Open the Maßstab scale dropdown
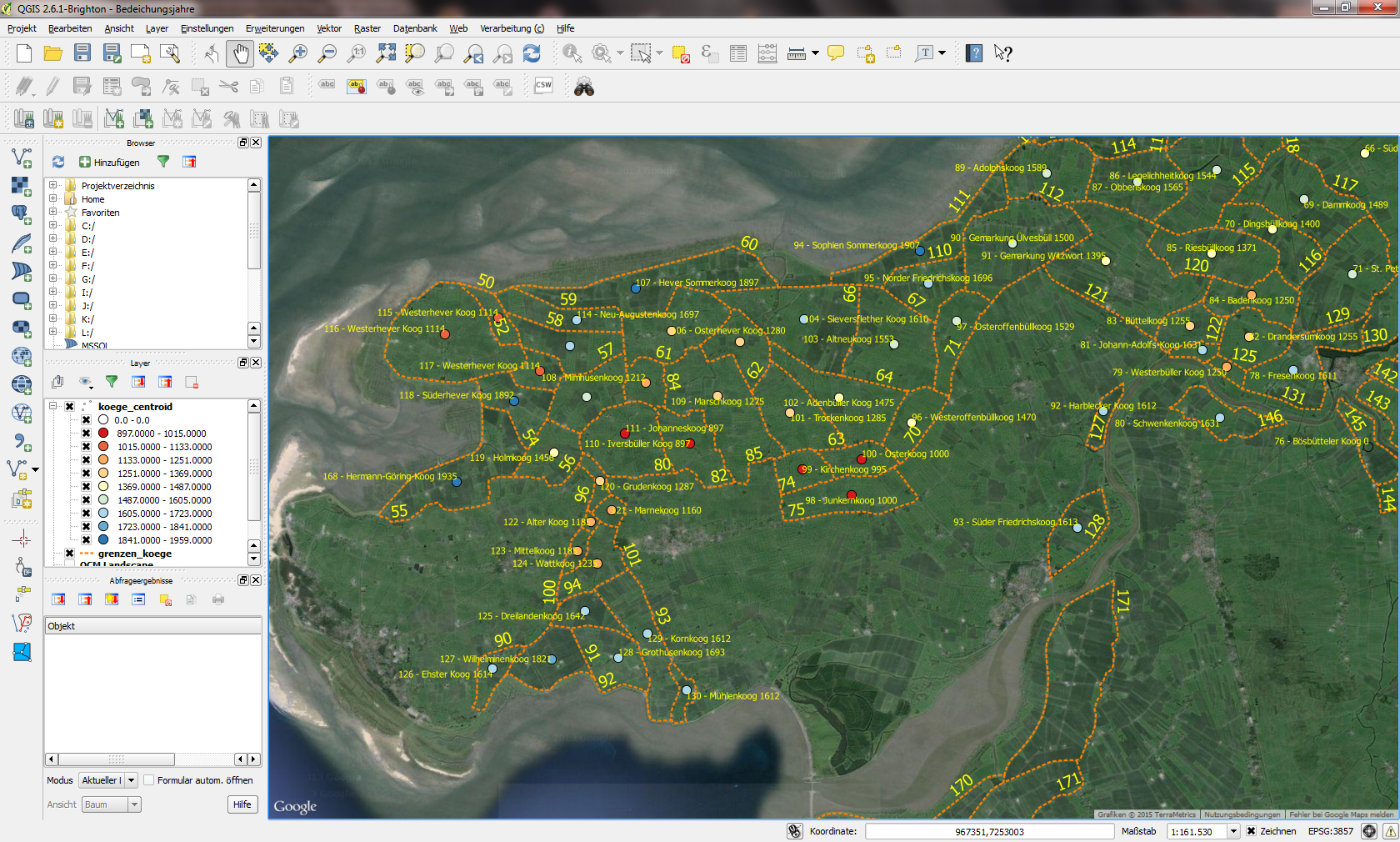 tap(1233, 831)
